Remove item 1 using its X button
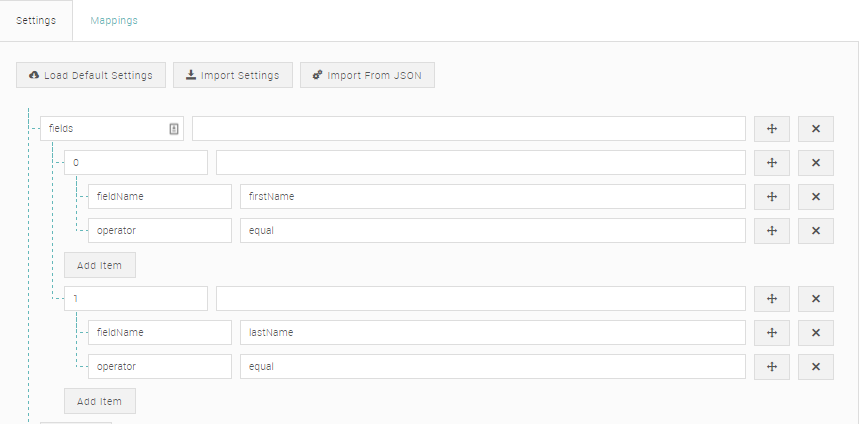867x424 pixels. [x=816, y=299]
